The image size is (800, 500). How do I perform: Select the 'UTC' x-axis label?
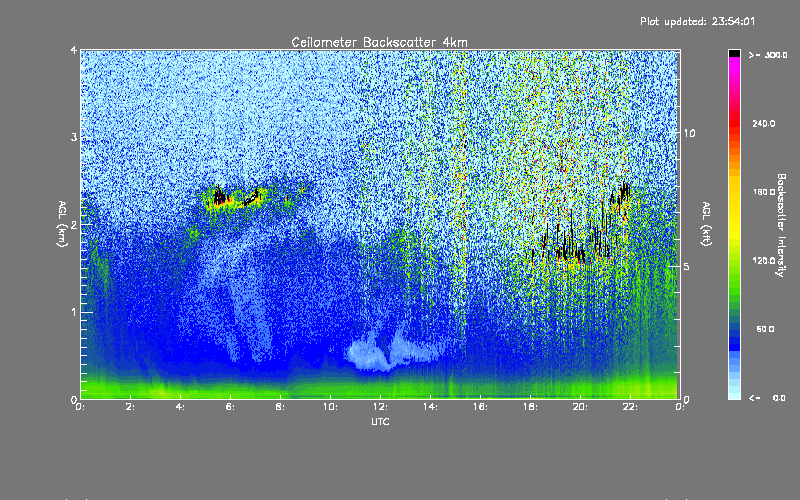coord(380,422)
